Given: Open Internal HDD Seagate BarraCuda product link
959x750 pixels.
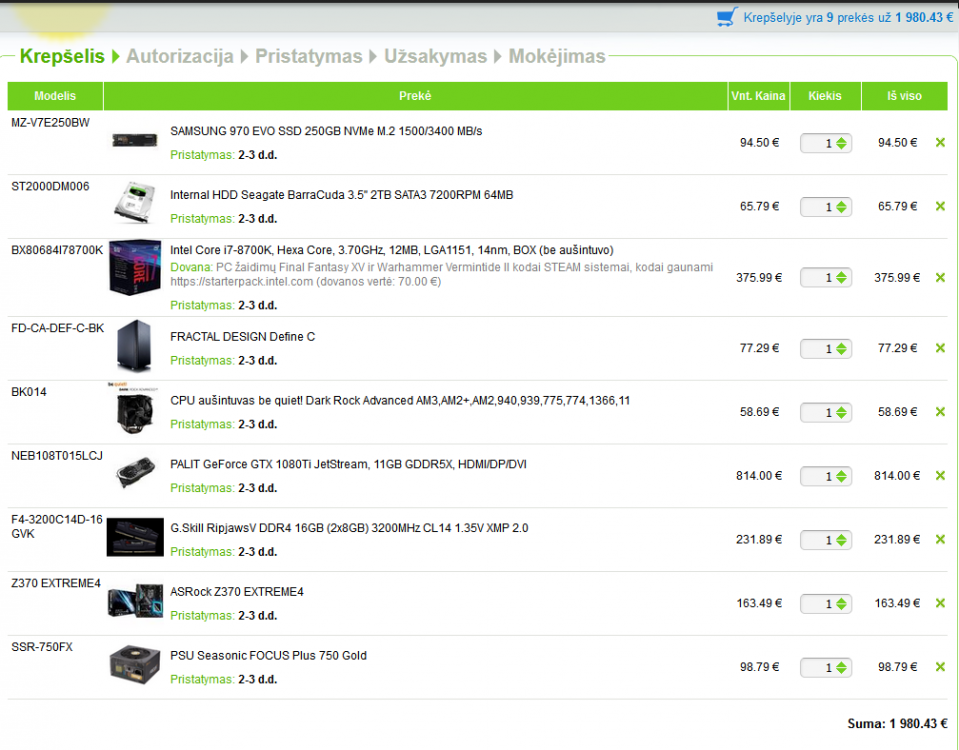Looking at the screenshot, I should tap(342, 195).
